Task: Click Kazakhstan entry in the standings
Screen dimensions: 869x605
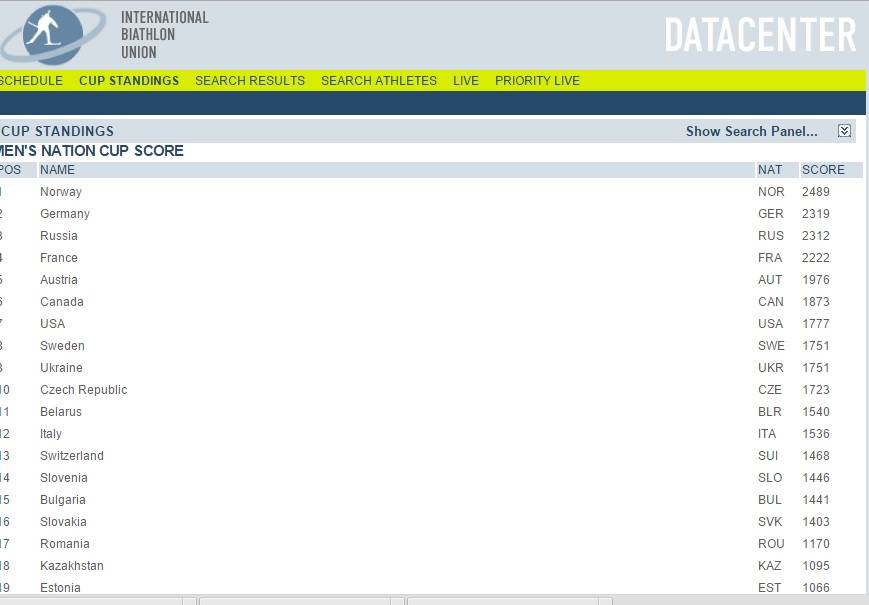Action: click(x=72, y=566)
